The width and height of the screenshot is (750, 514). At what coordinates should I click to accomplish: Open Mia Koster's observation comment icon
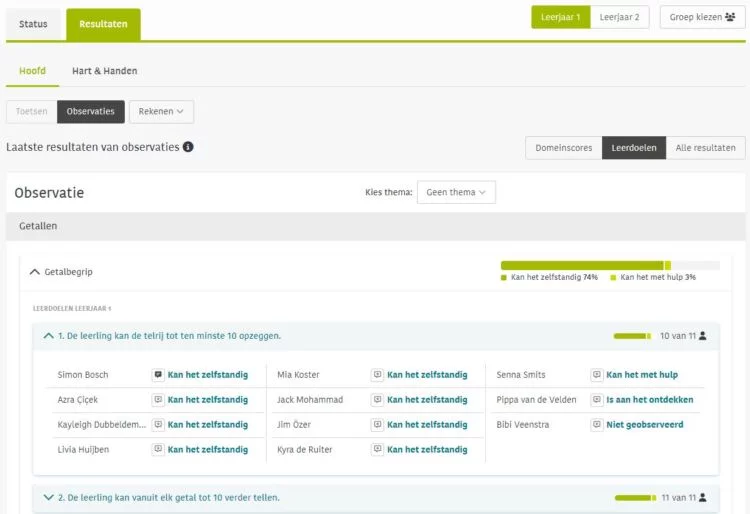tap(377, 375)
